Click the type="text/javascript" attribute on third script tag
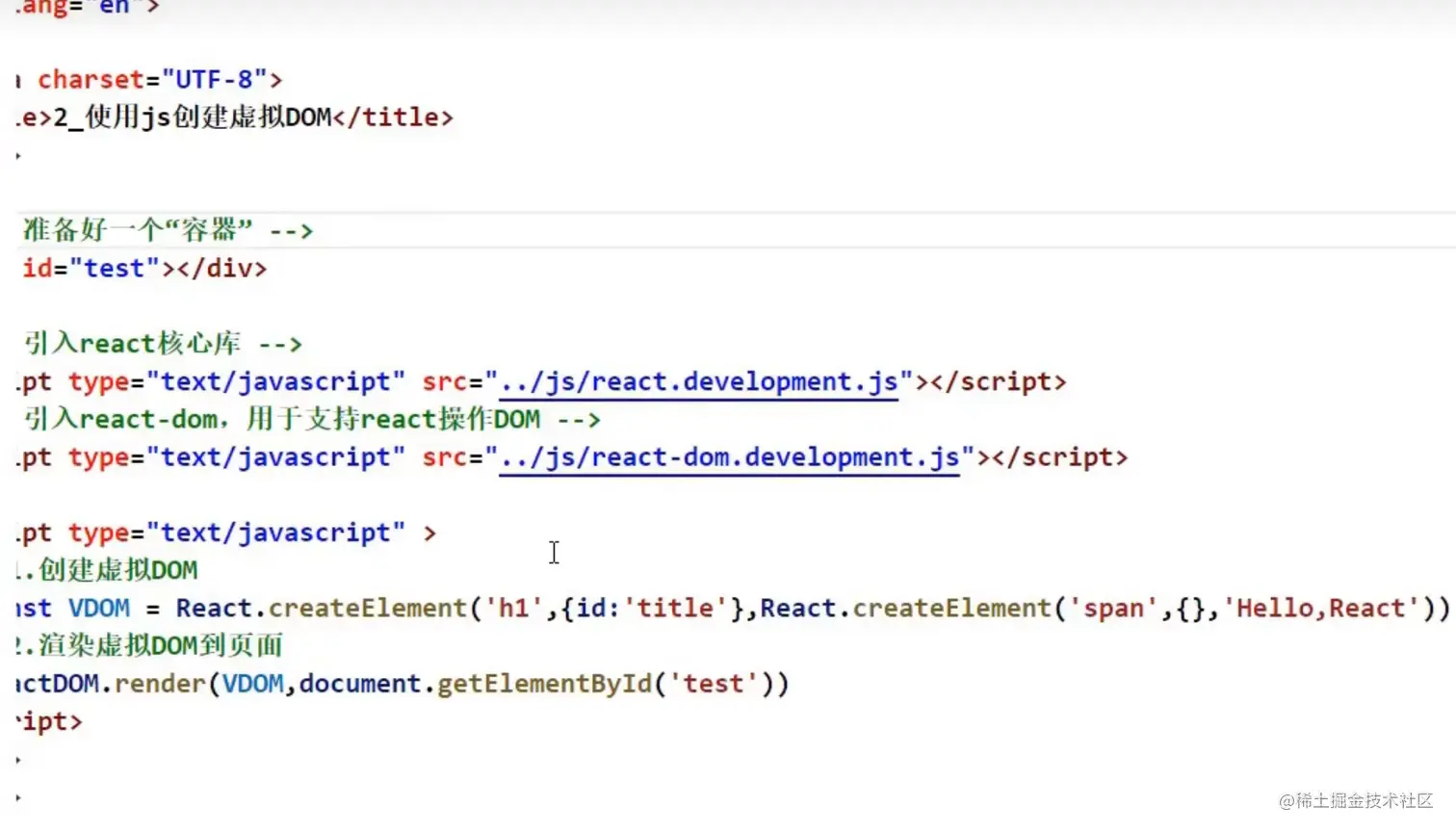The width and height of the screenshot is (1456, 833). (237, 534)
